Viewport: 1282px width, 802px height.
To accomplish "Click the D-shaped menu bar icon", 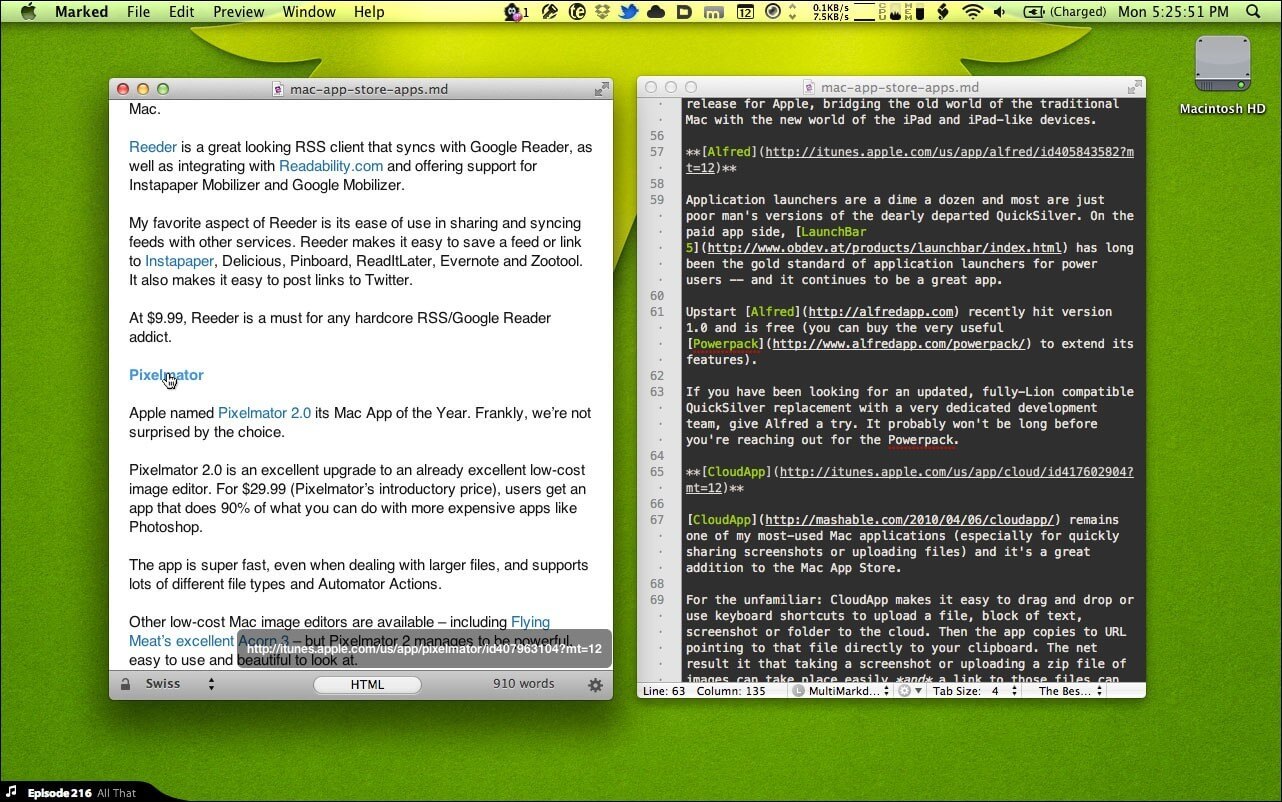I will 684,12.
